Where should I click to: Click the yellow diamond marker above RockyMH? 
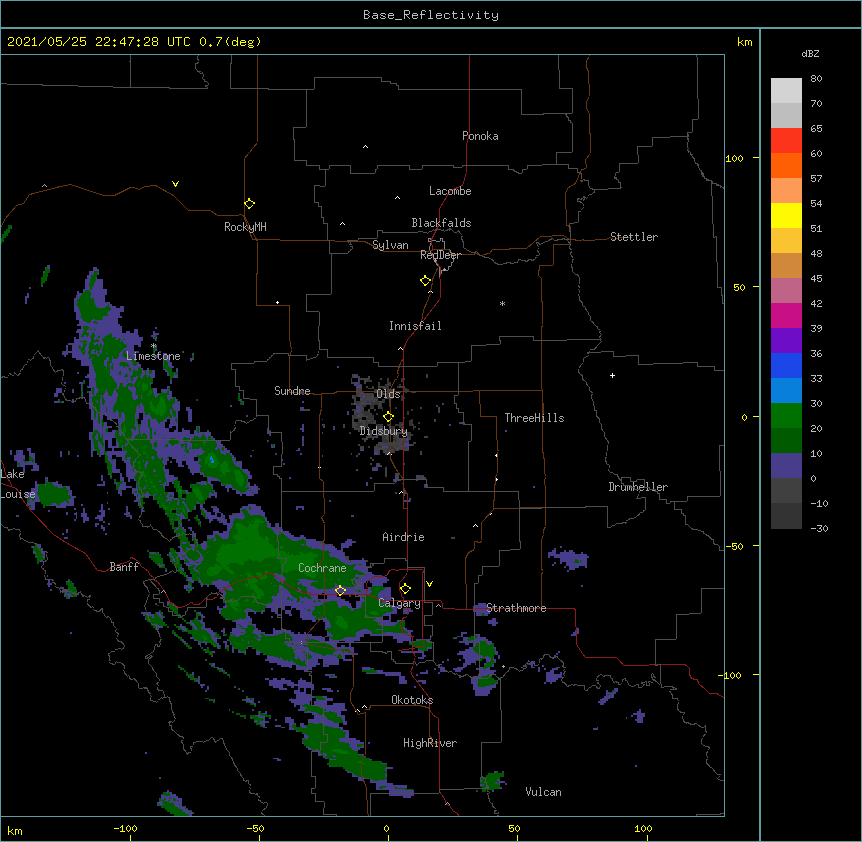250,204
